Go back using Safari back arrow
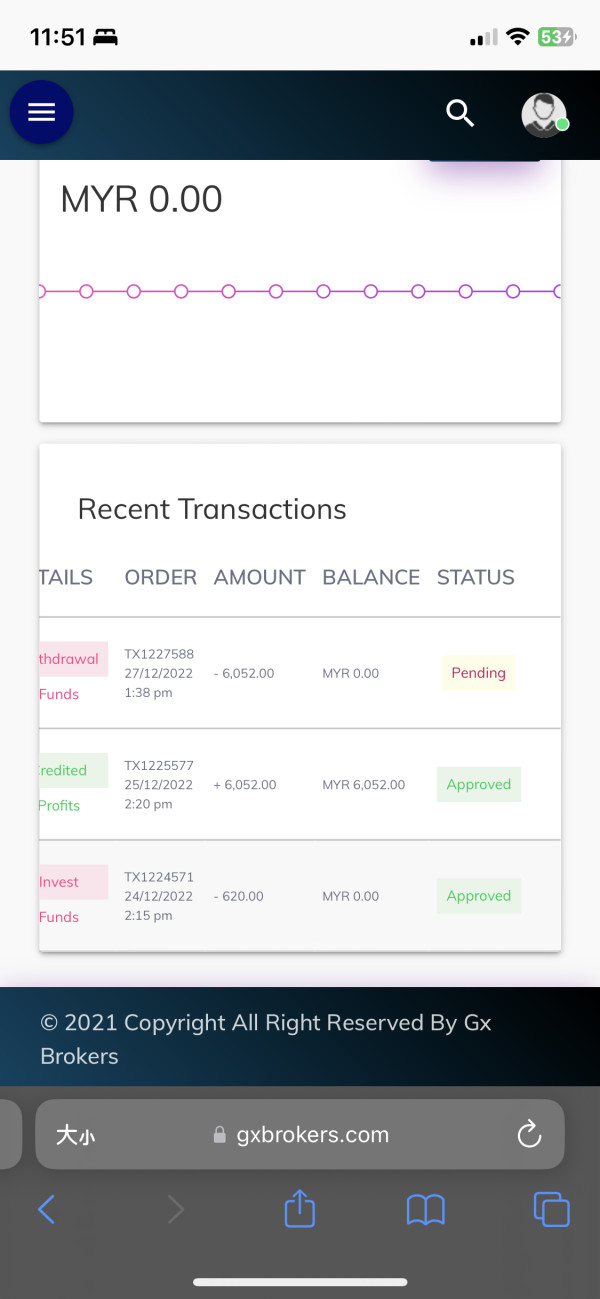600x1299 pixels. tap(46, 1210)
